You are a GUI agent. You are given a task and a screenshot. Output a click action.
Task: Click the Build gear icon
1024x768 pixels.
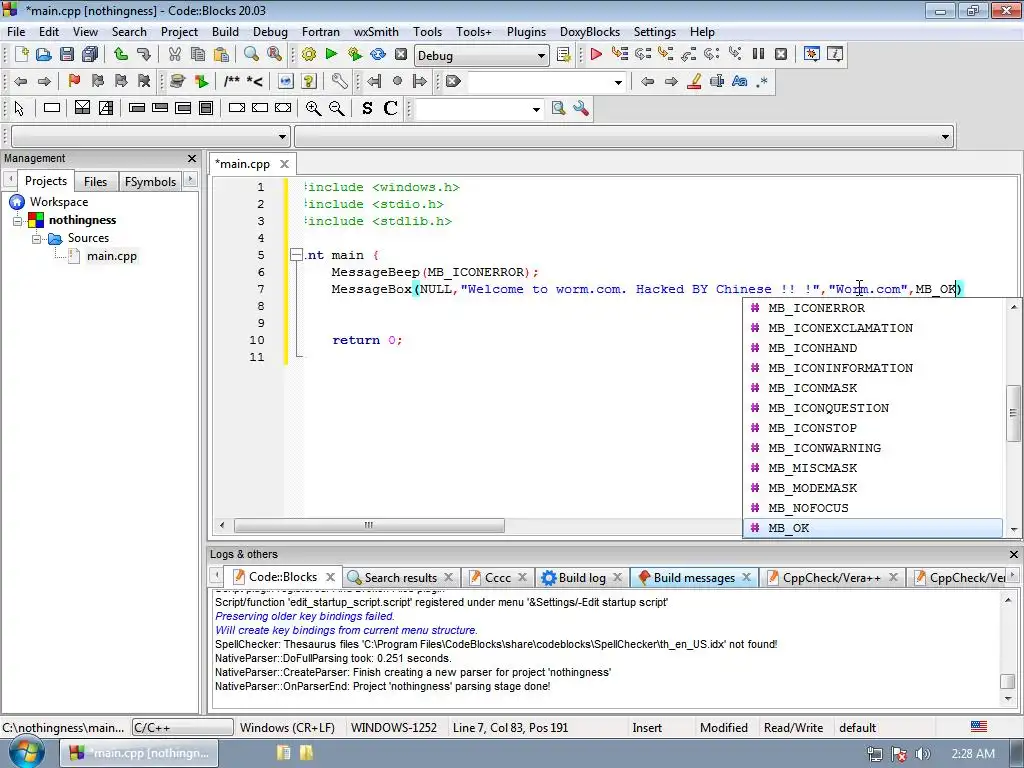pos(308,54)
